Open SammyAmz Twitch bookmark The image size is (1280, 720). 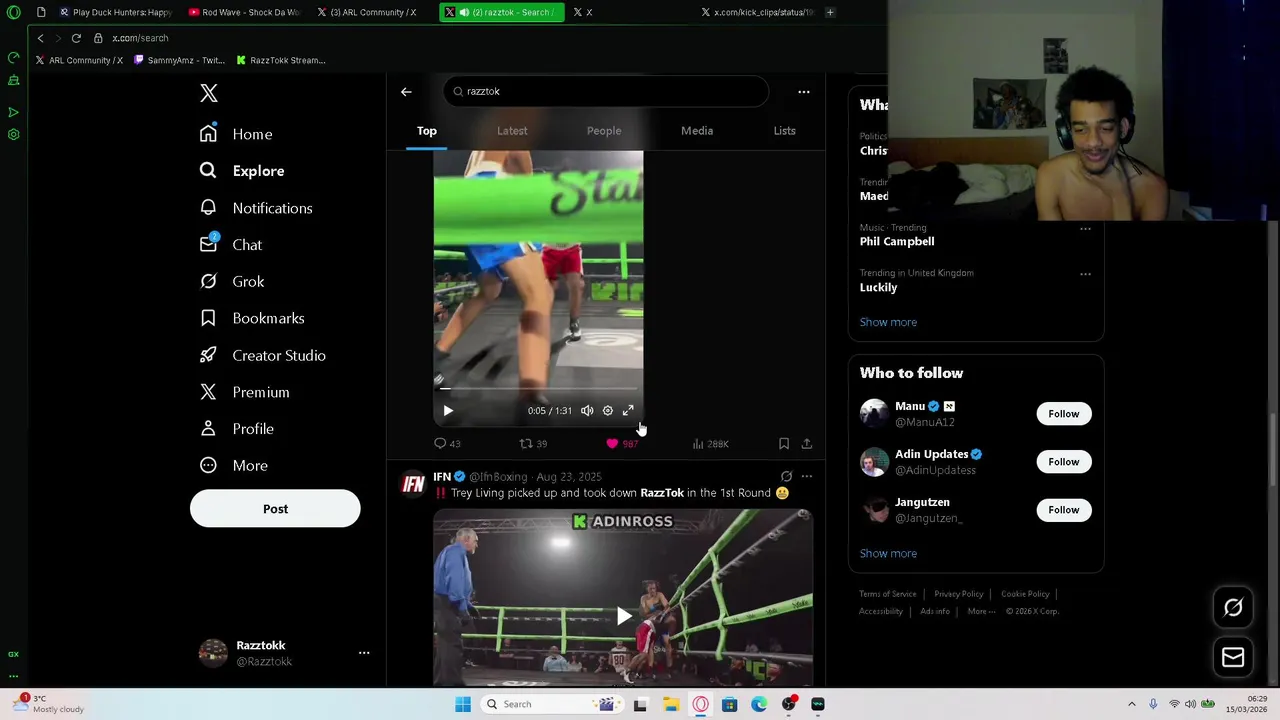point(178,60)
